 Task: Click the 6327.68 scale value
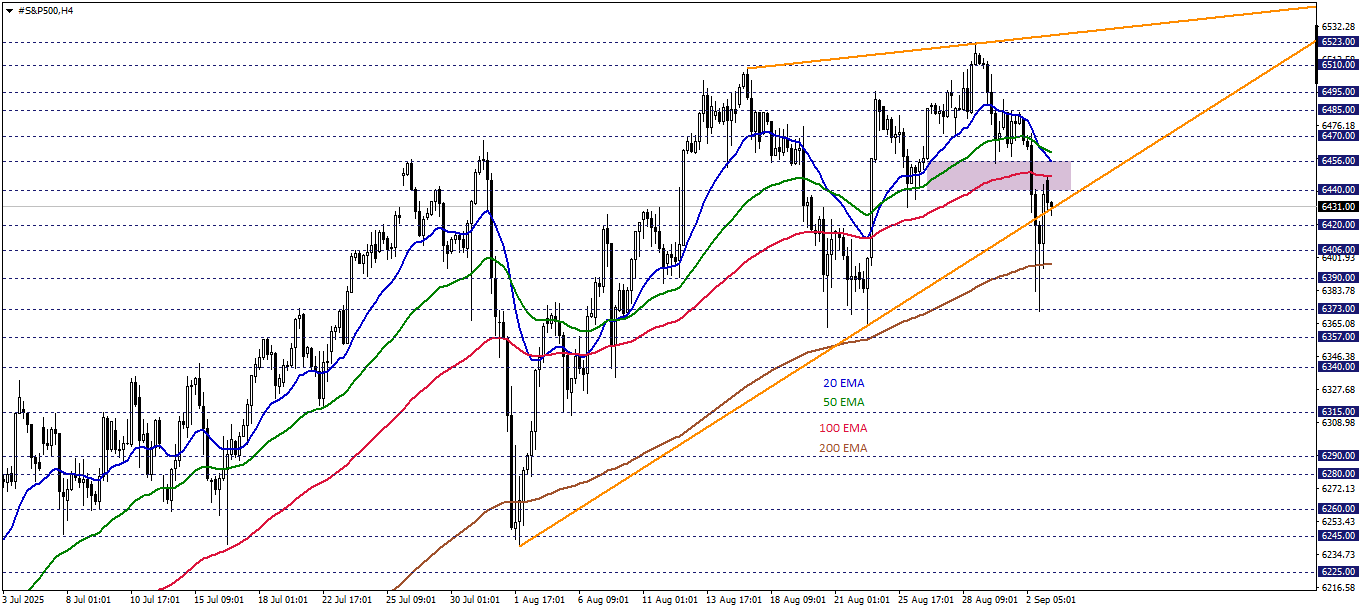(x=1338, y=390)
